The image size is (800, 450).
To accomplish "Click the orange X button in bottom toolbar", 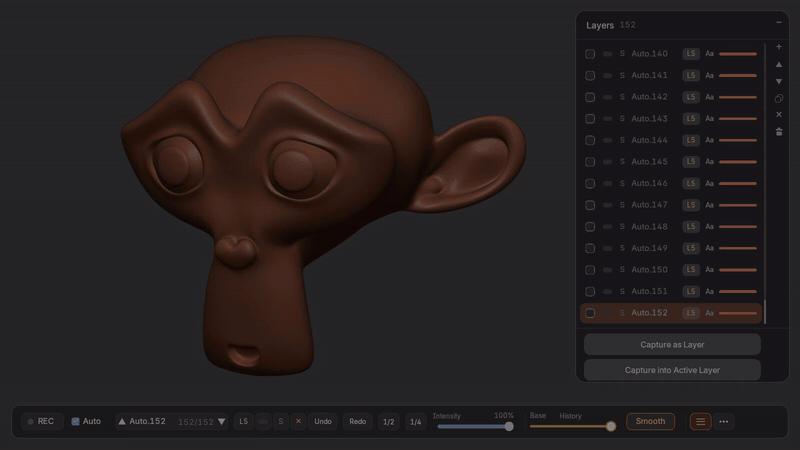I will tap(298, 421).
